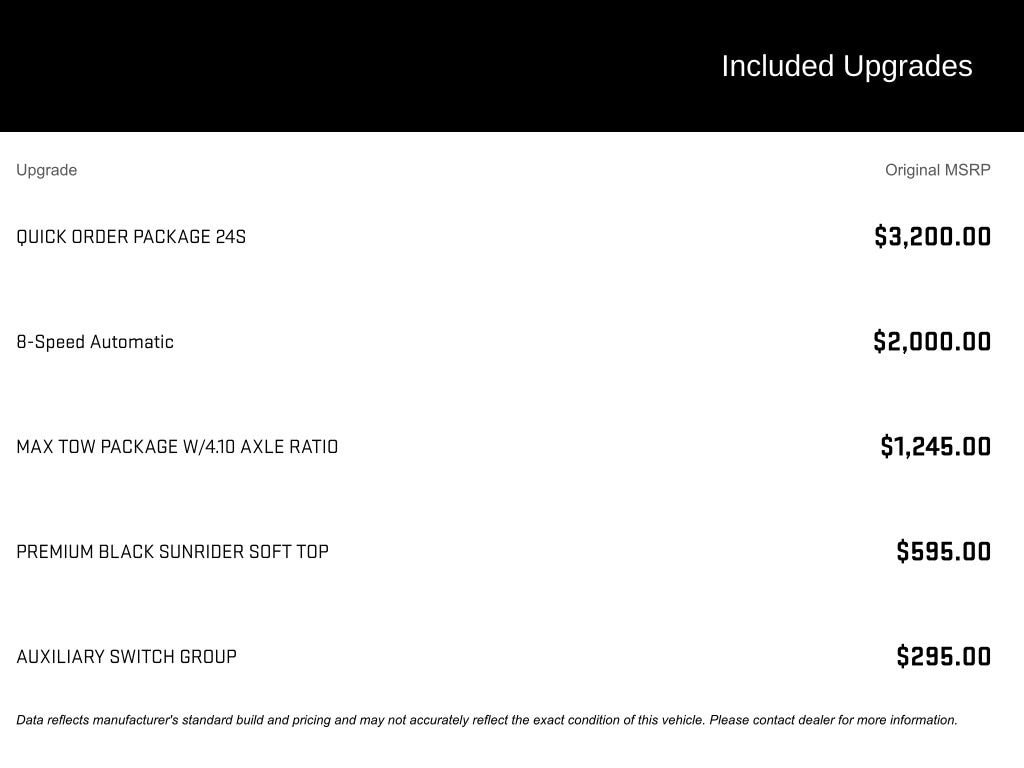Click the $3,200.00 price
Image resolution: width=1024 pixels, height=768 pixels.
coord(932,237)
